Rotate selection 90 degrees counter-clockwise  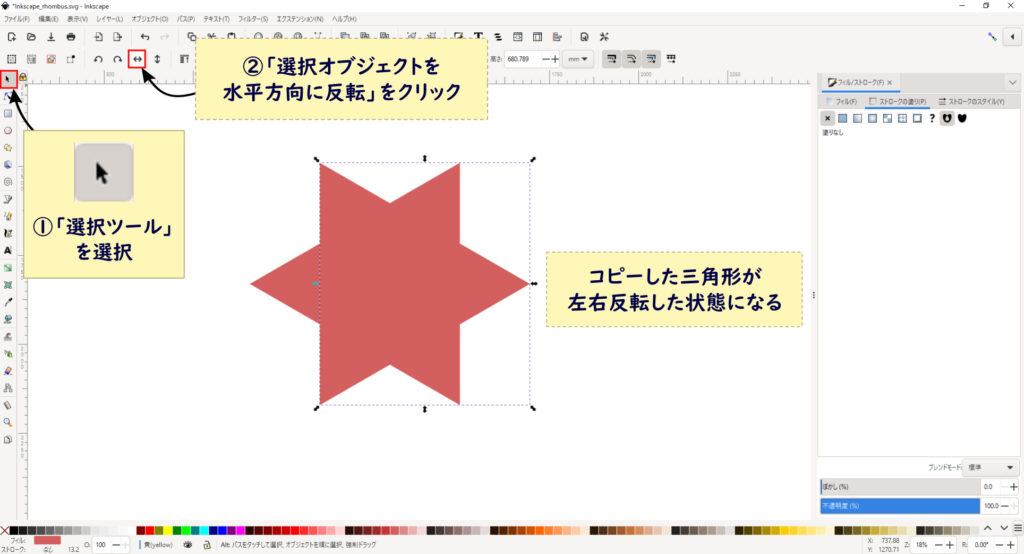click(98, 59)
